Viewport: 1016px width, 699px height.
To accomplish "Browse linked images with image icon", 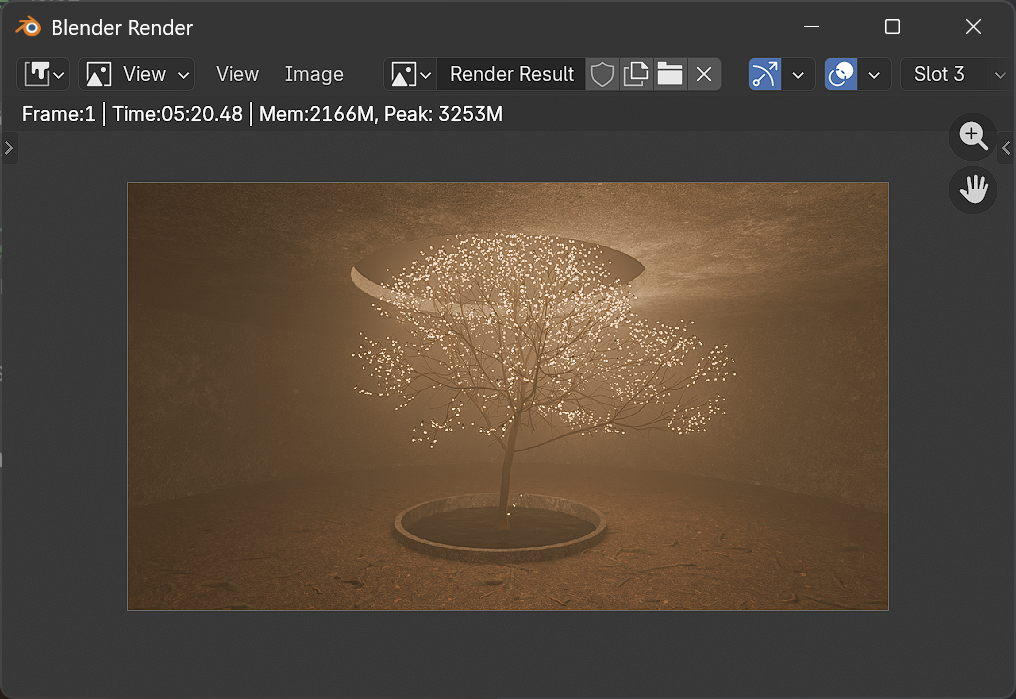I will pyautogui.click(x=411, y=74).
